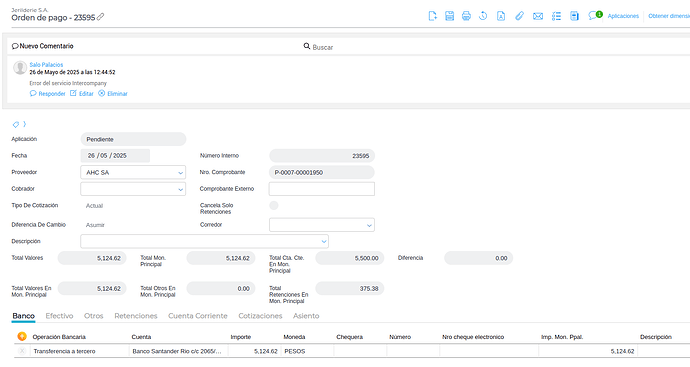
Task: Open the Cotizaciones tab
Action: coord(260,316)
